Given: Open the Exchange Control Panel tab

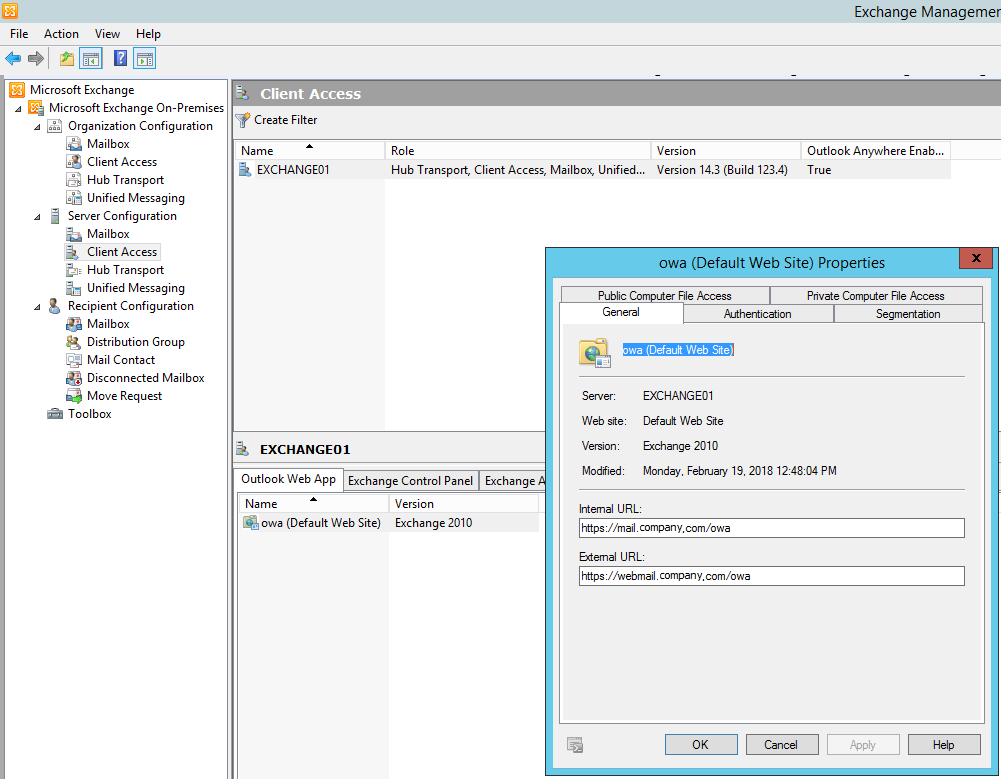Looking at the screenshot, I should point(410,480).
